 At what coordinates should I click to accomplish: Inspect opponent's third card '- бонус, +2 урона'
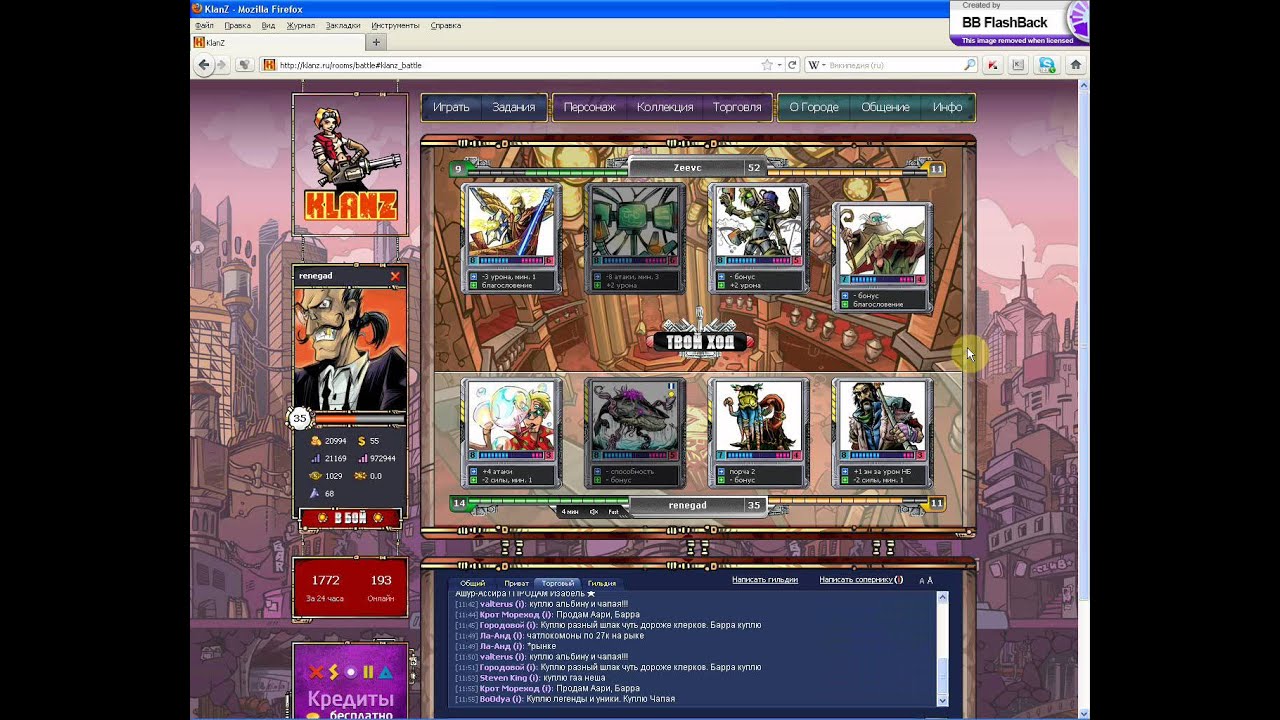point(758,238)
